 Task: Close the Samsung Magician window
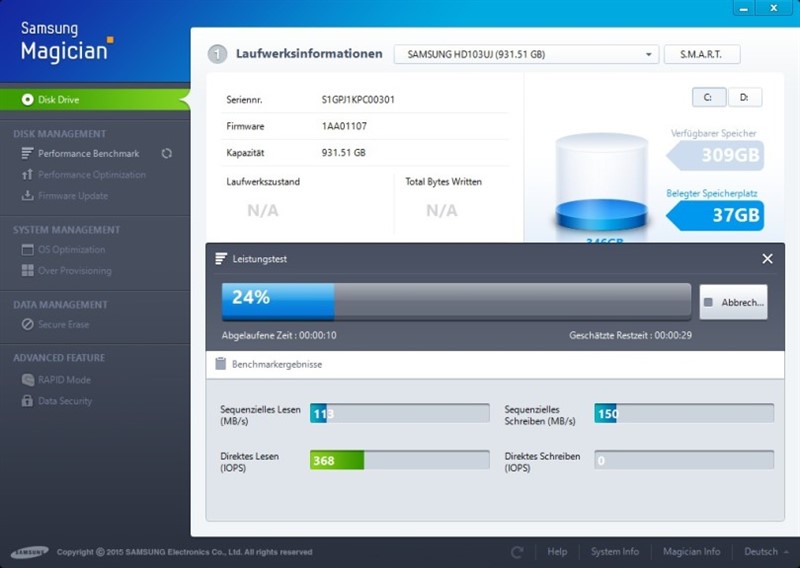(x=774, y=8)
